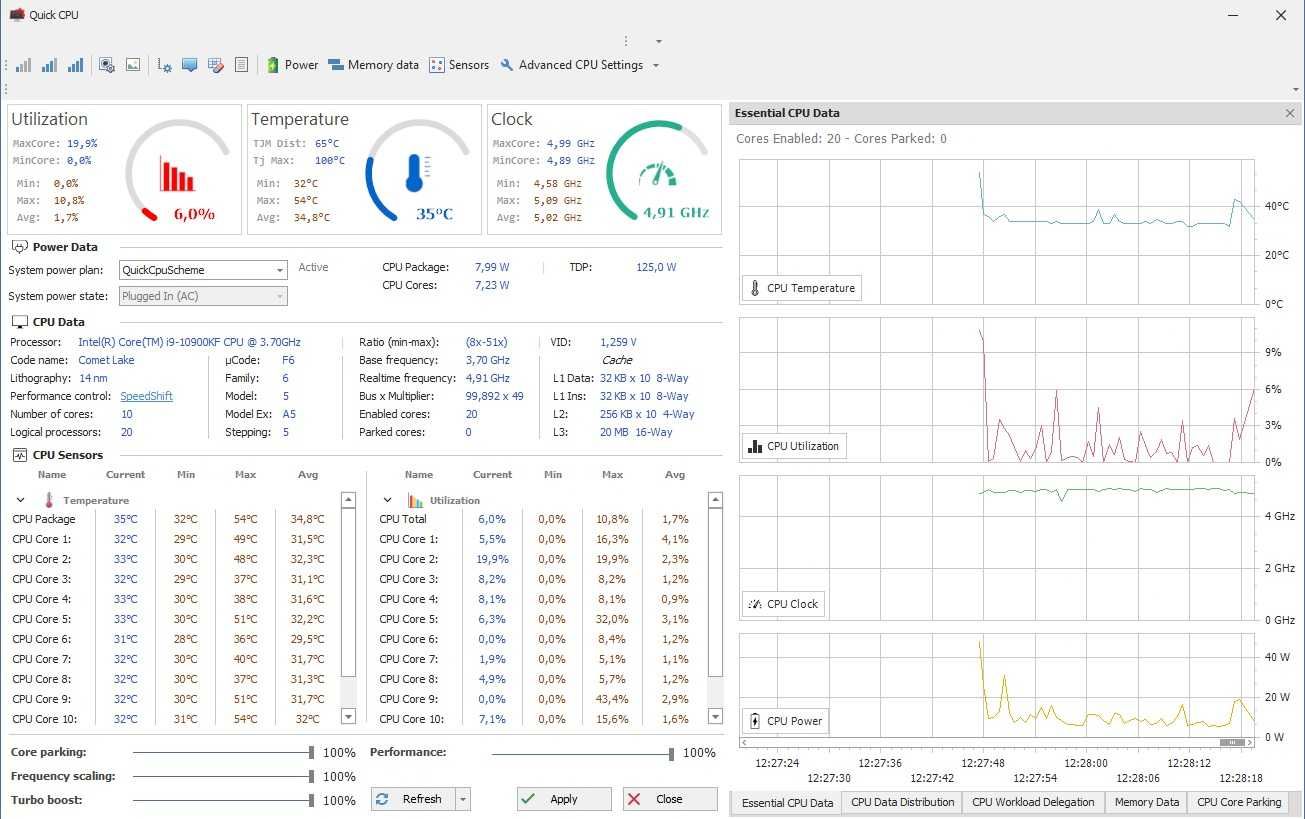Image resolution: width=1305 pixels, height=819 pixels.
Task: Close the Essential CPU Data panel
Action: [1290, 113]
